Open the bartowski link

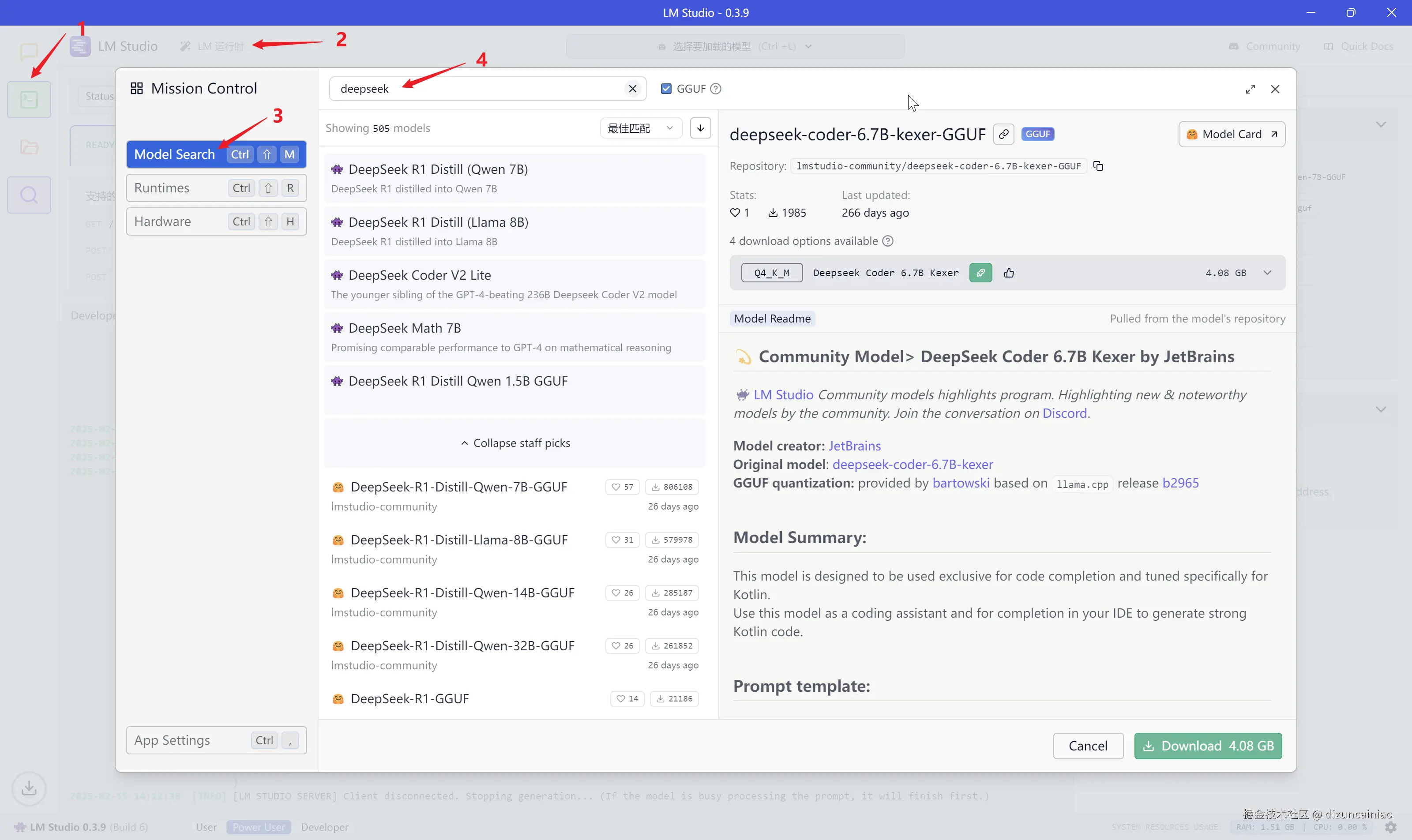(x=961, y=483)
